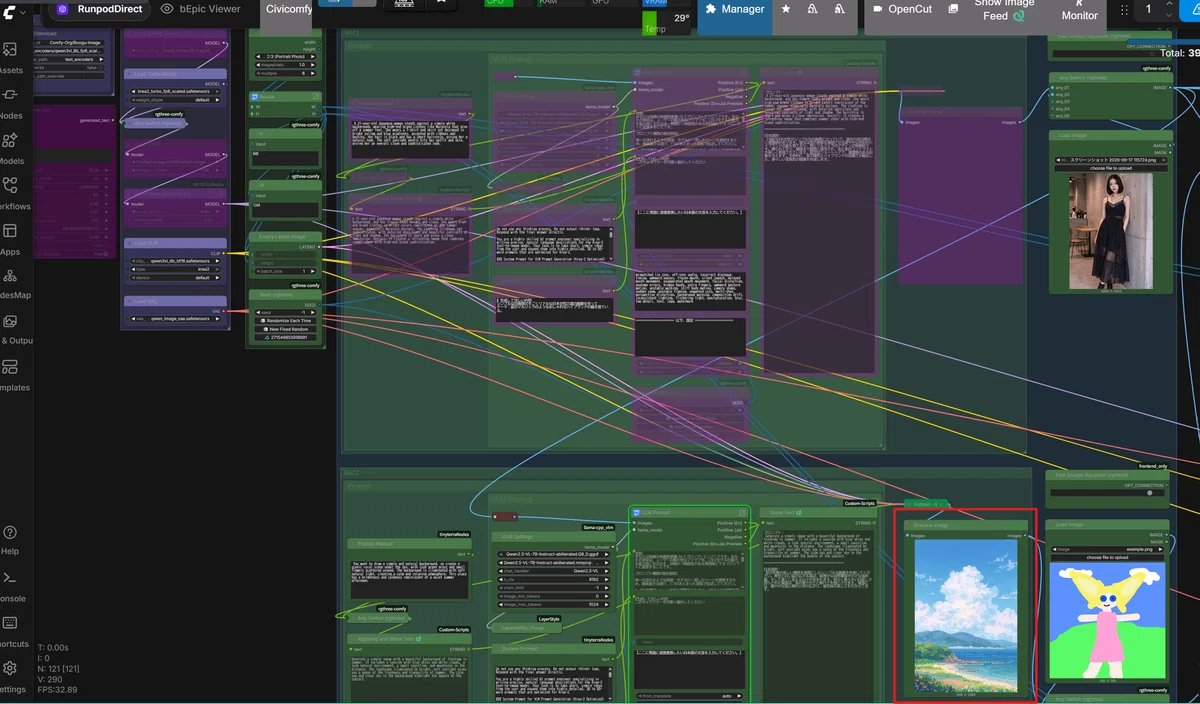Open the qwen3vl_4b_bf16.safetensors clip dropdown
The image size is (1200, 704).
pos(176,261)
